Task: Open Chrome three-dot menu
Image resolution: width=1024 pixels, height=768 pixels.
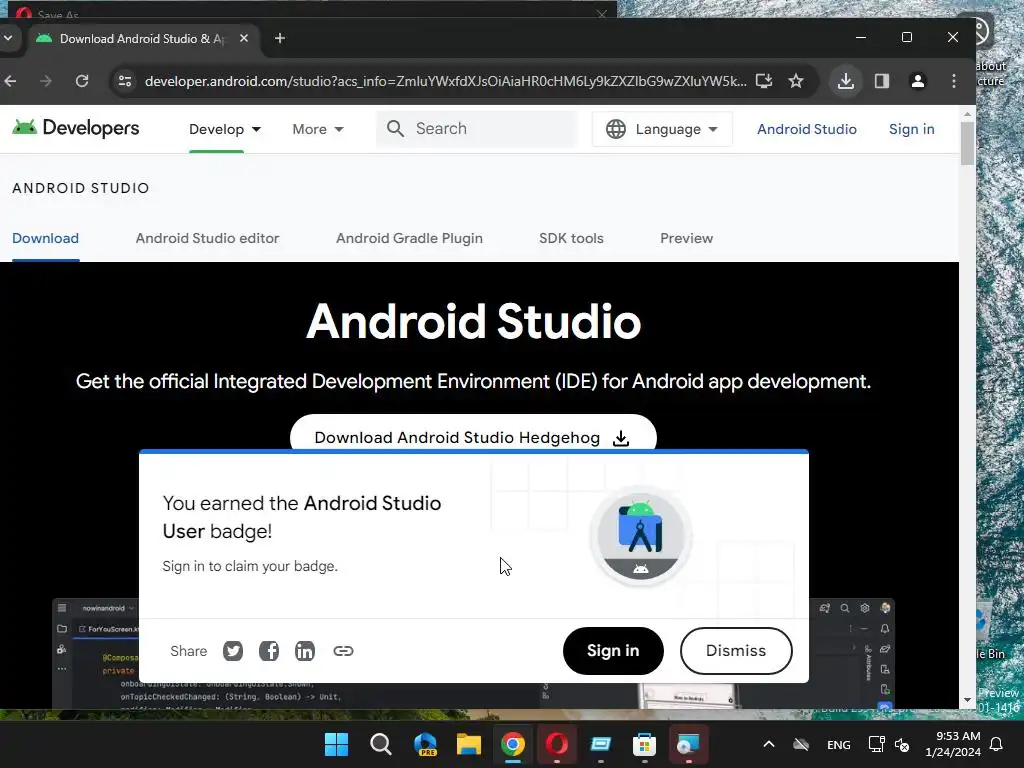Action: point(953,81)
